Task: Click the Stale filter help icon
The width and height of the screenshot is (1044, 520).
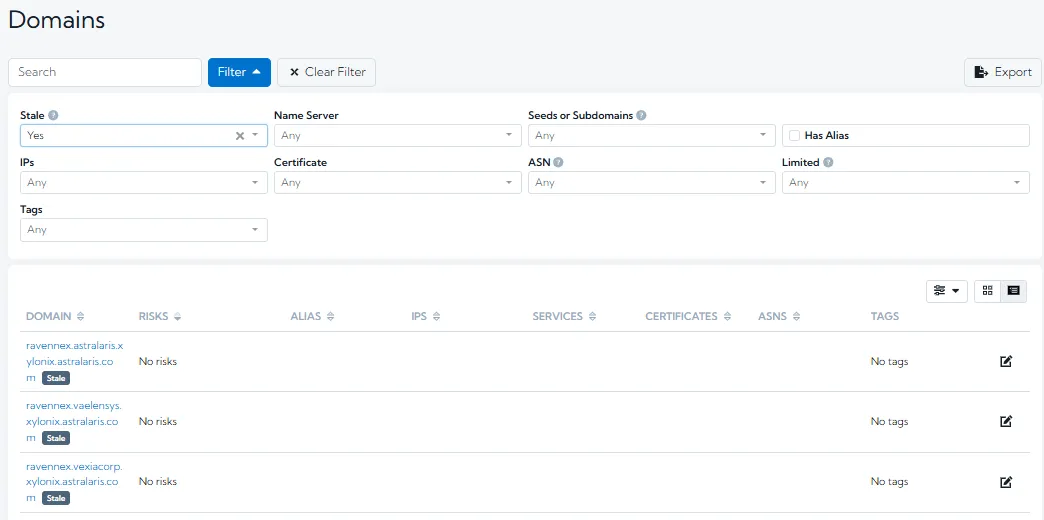Action: pyautogui.click(x=53, y=115)
